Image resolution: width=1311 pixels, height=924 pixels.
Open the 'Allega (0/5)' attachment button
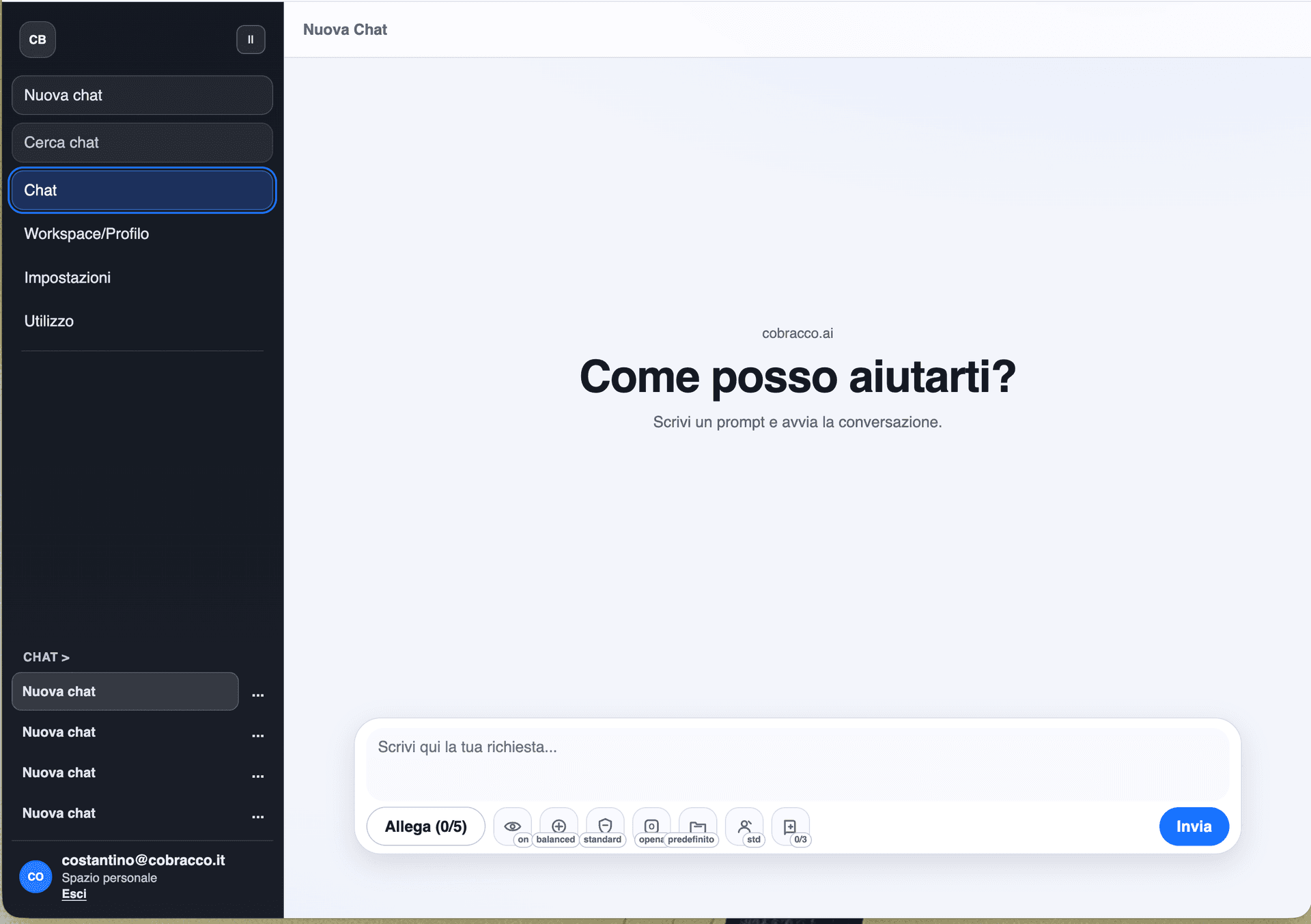[x=425, y=826]
